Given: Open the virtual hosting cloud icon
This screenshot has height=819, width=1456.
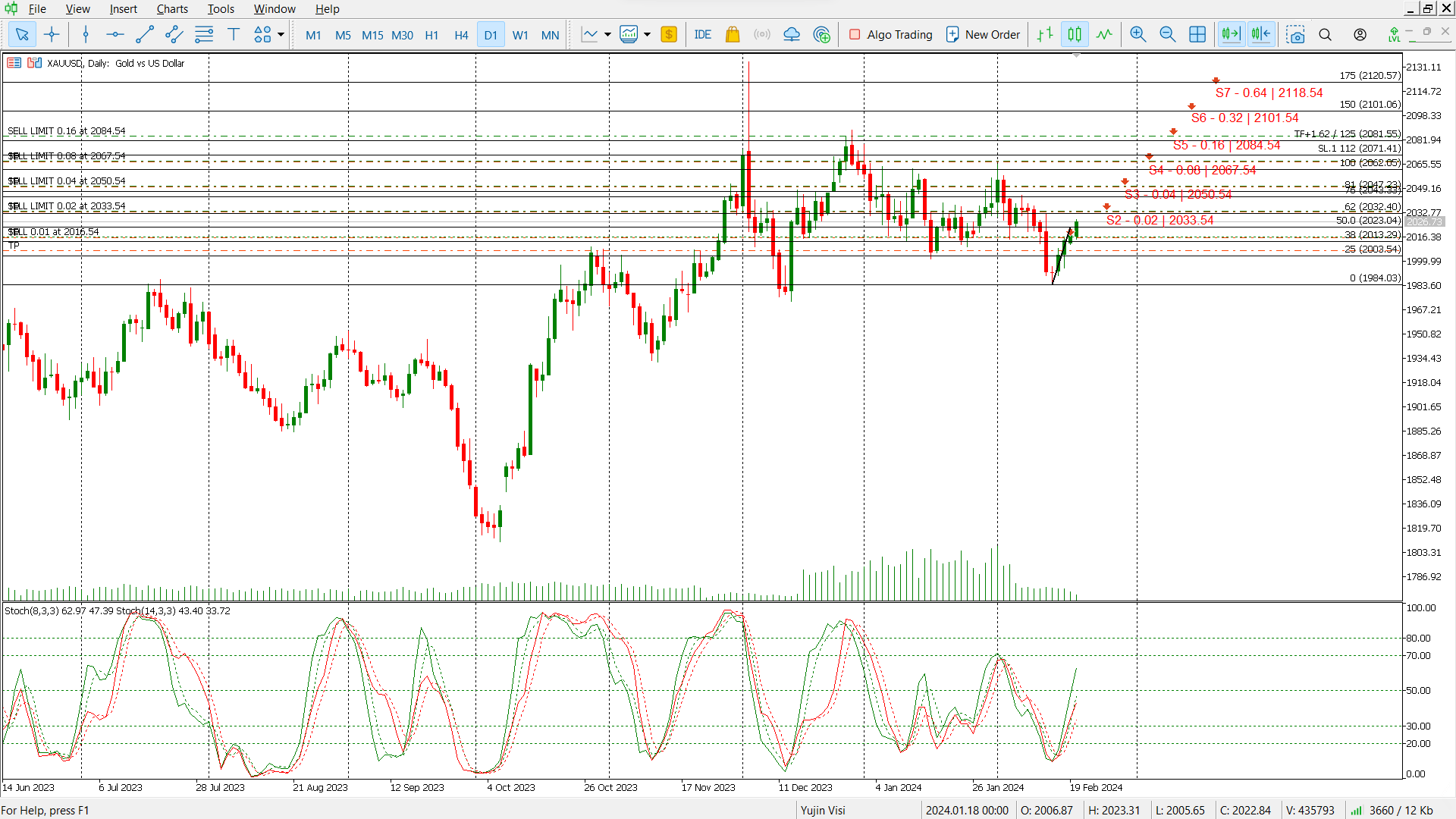Looking at the screenshot, I should 792,34.
